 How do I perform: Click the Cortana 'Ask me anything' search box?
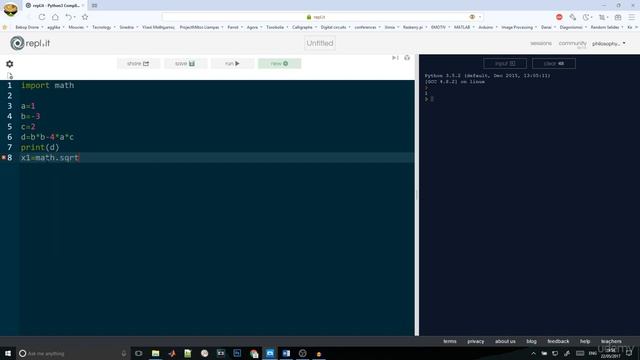(x=73, y=353)
